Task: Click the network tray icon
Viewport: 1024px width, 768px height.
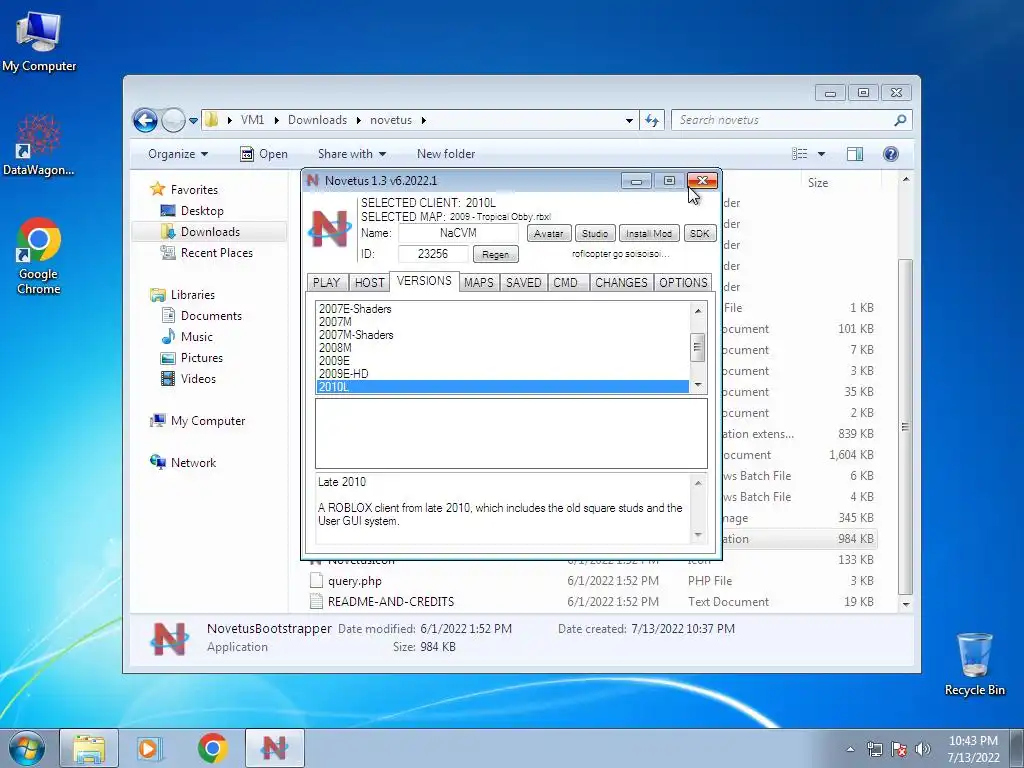Action: point(874,749)
